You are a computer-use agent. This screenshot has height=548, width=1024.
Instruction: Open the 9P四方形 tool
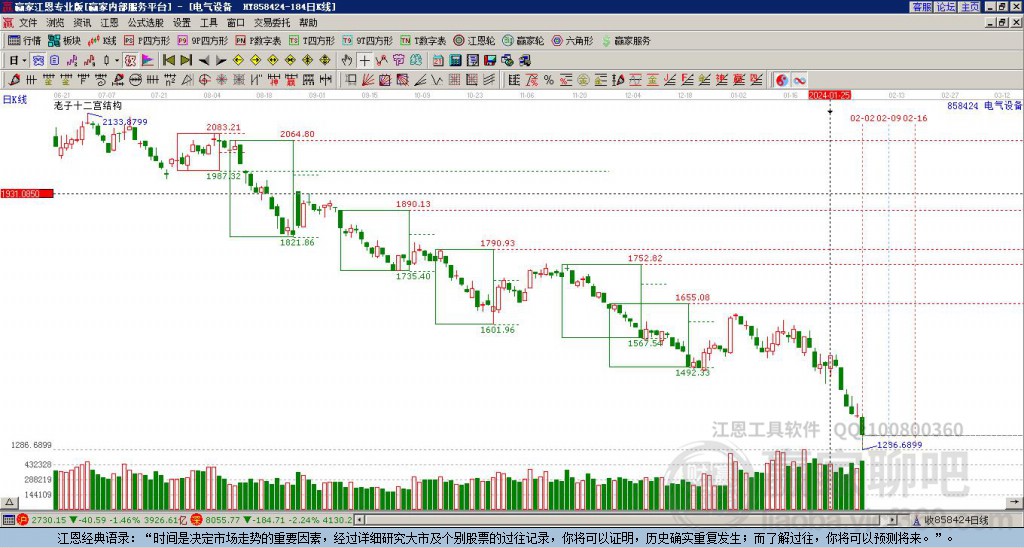coord(202,40)
